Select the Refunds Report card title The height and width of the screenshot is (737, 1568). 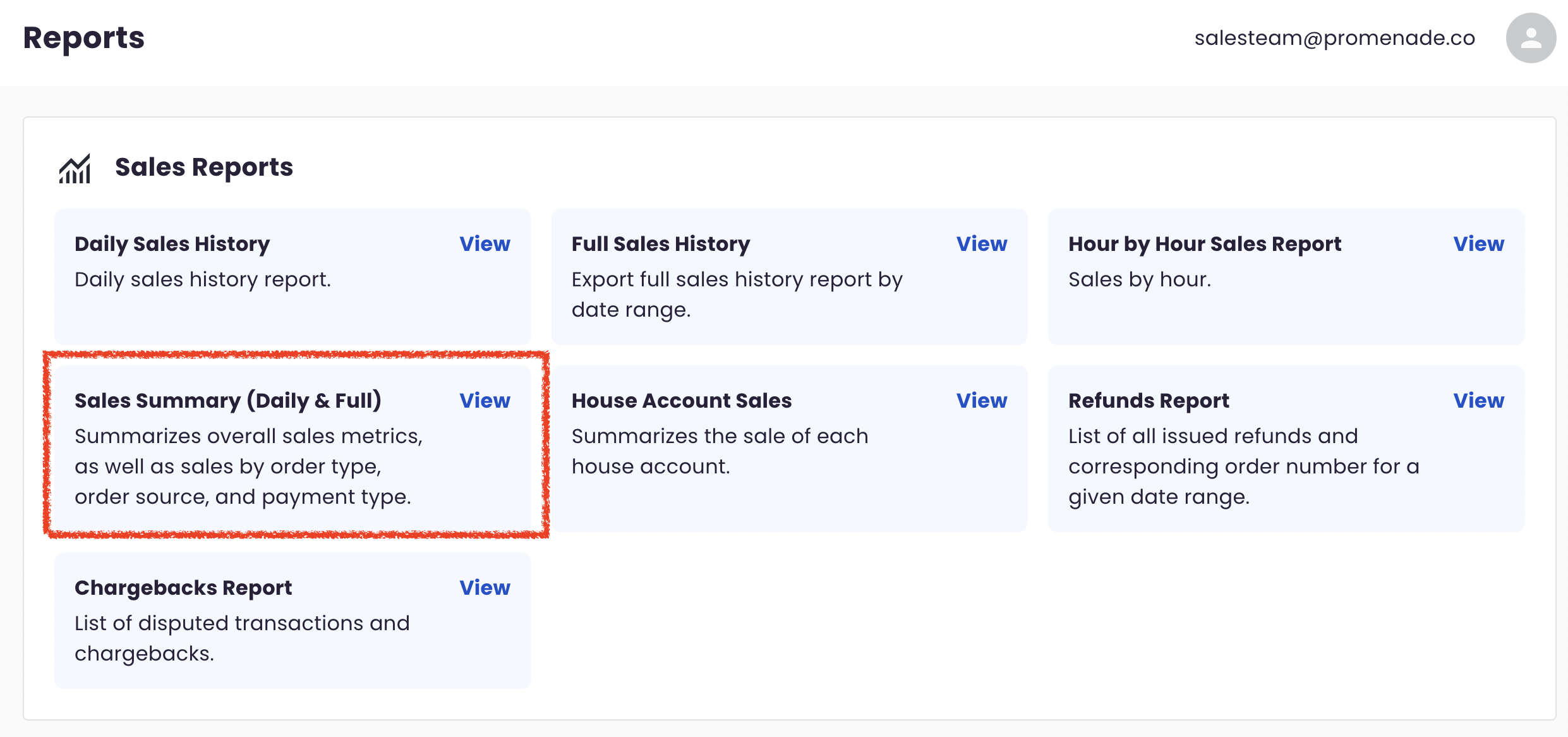(1149, 401)
